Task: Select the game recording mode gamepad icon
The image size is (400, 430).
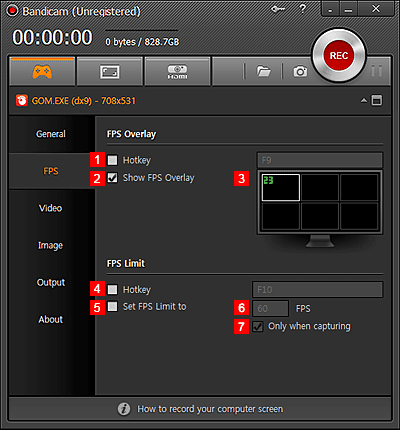Action: coord(42,71)
